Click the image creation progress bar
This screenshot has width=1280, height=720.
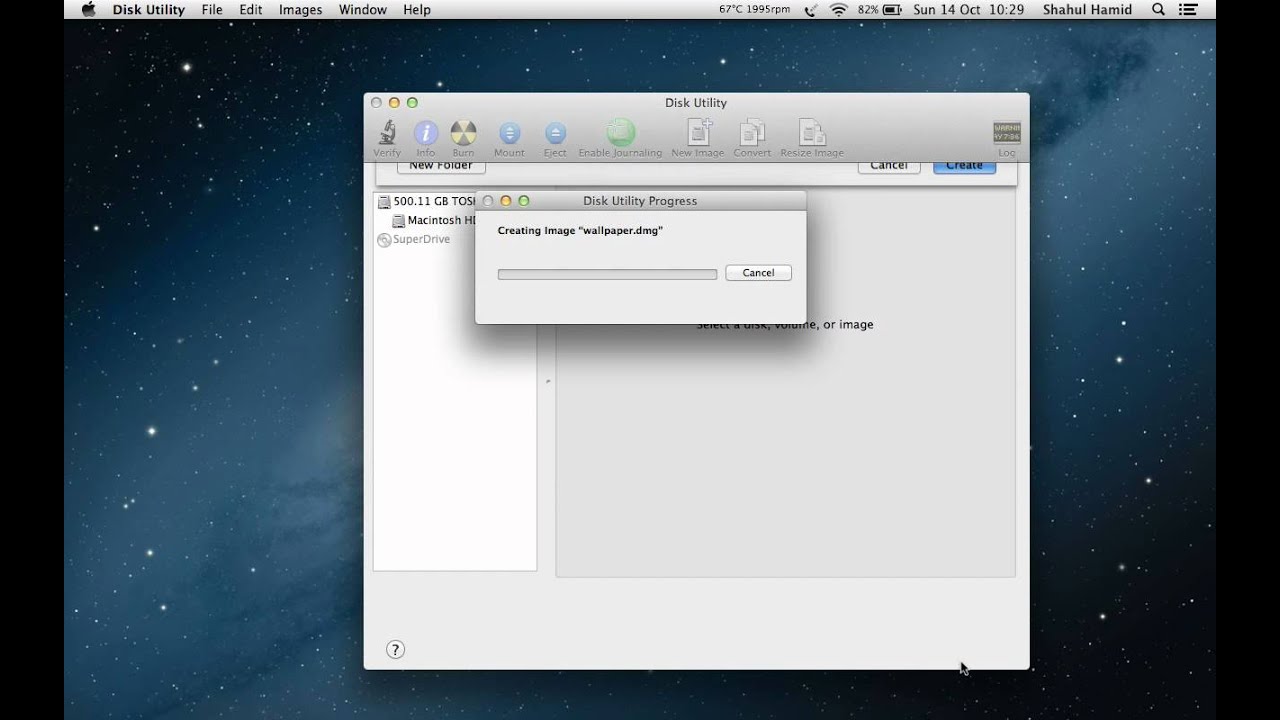(x=607, y=274)
